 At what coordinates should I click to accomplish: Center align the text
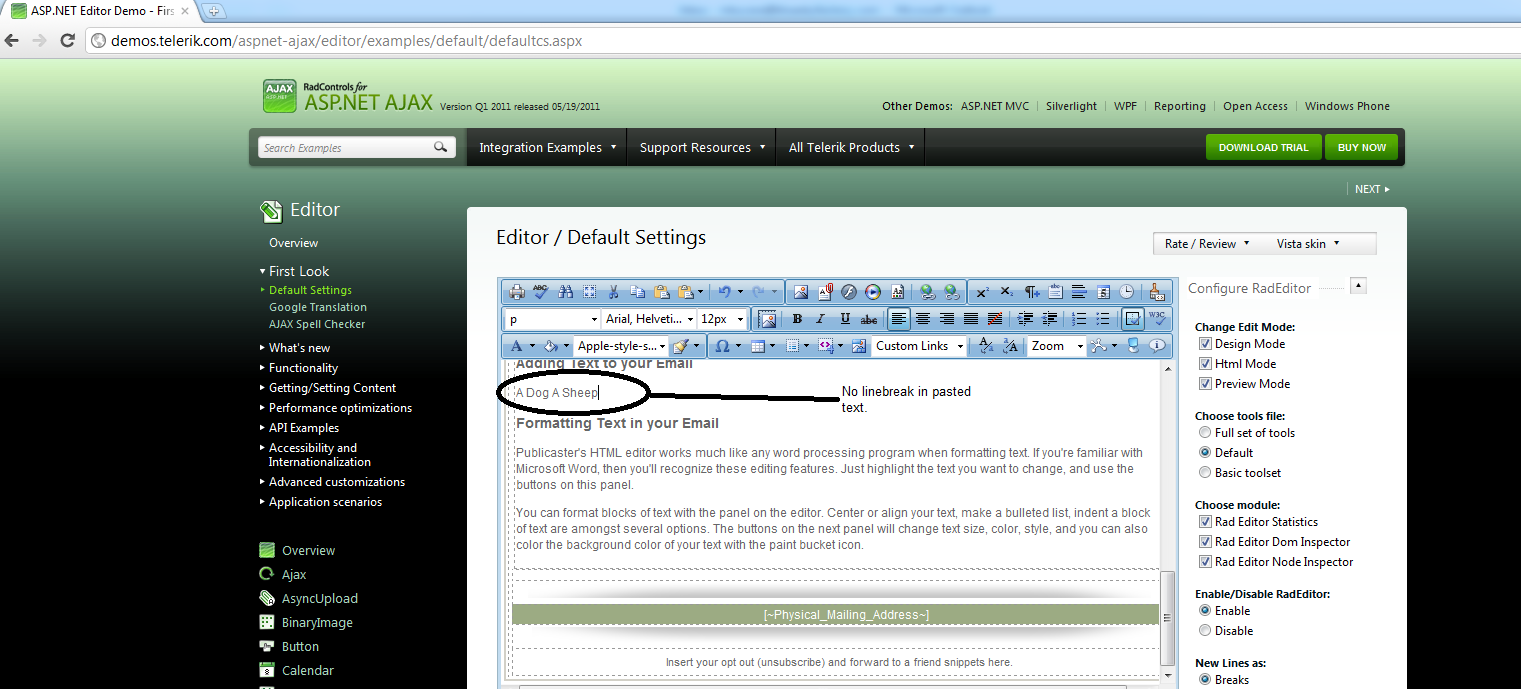pyautogui.click(x=922, y=319)
